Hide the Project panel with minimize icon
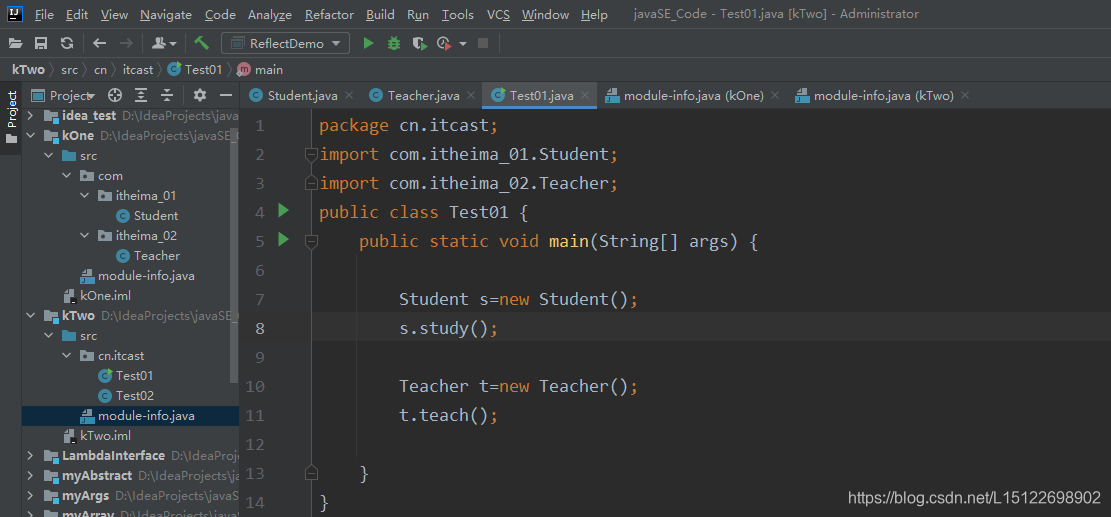This screenshot has height=517, width=1111. point(225,95)
